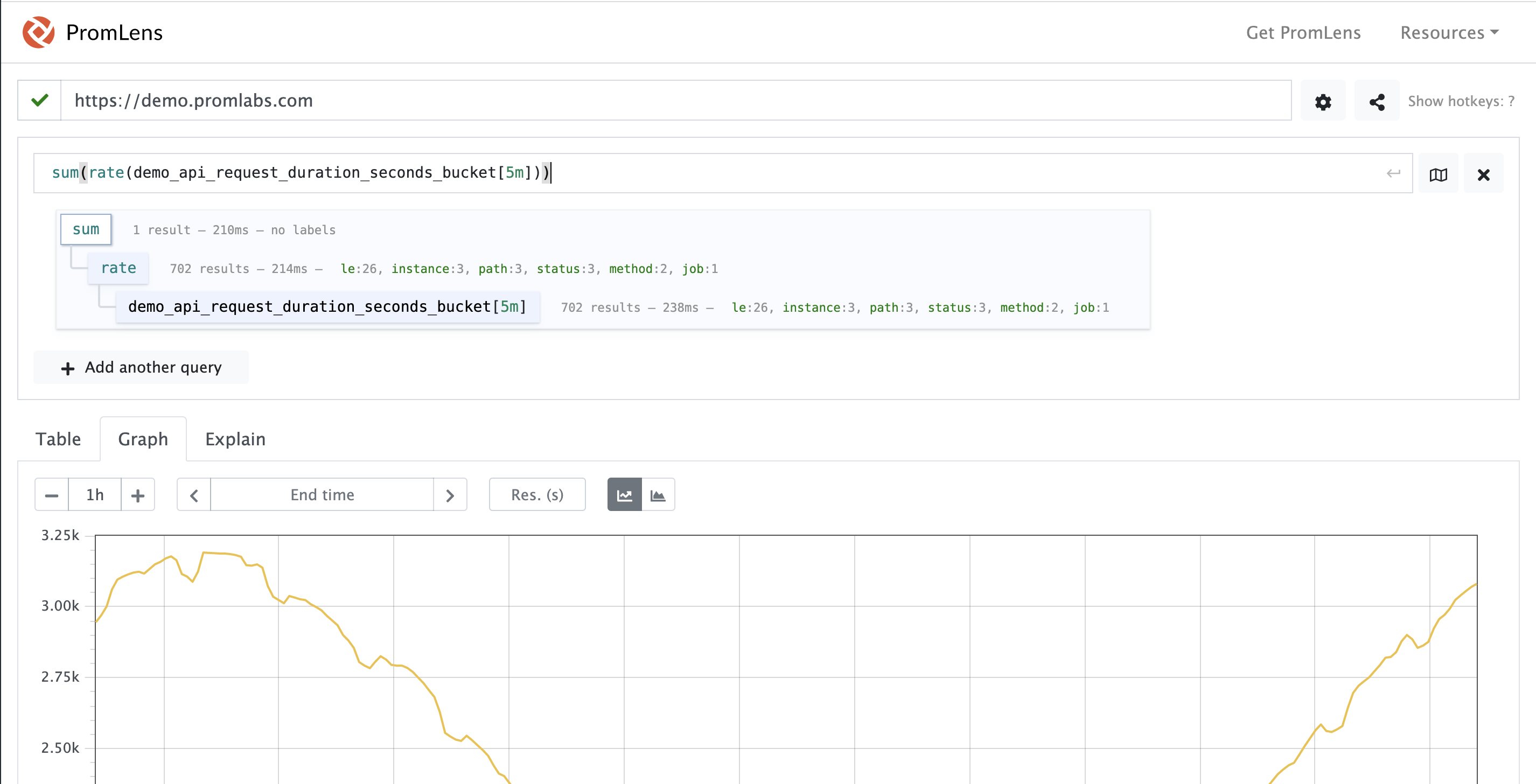Click the PromLens title text

[x=114, y=32]
